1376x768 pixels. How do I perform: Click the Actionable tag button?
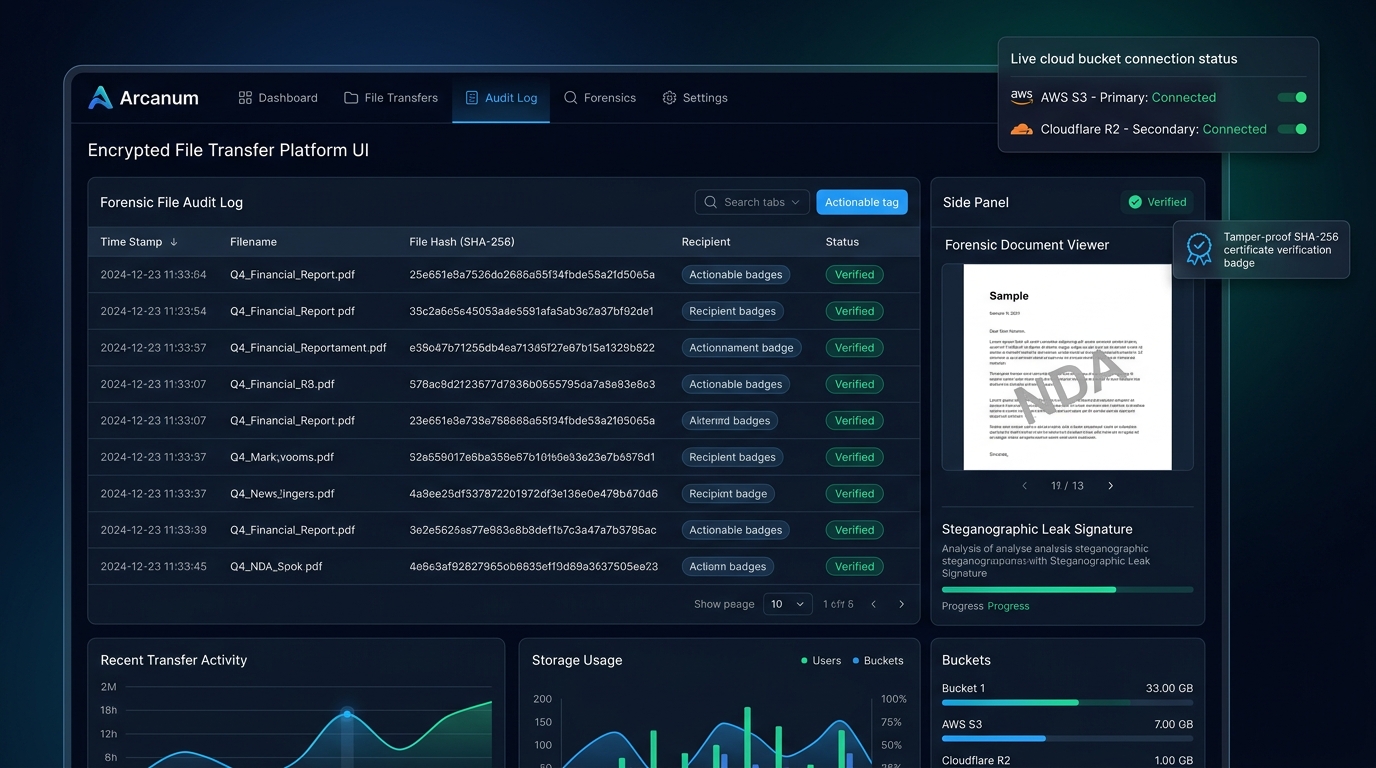tap(862, 202)
